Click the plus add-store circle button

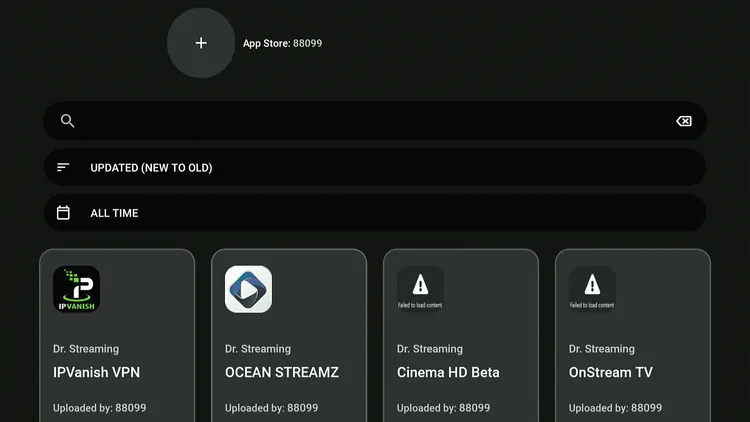pos(201,43)
